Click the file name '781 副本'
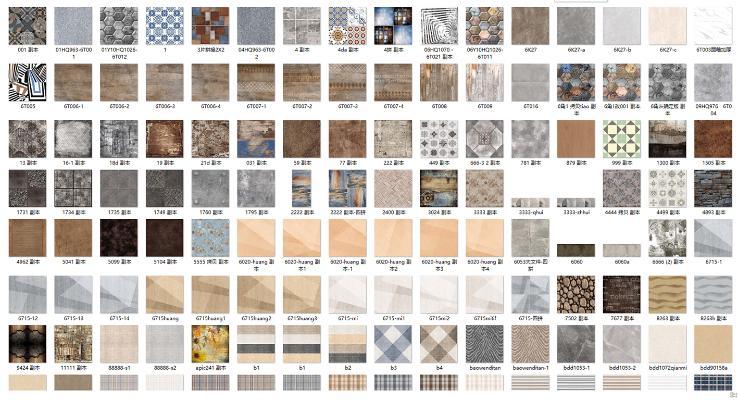The width and height of the screenshot is (738, 400). [x=530, y=163]
